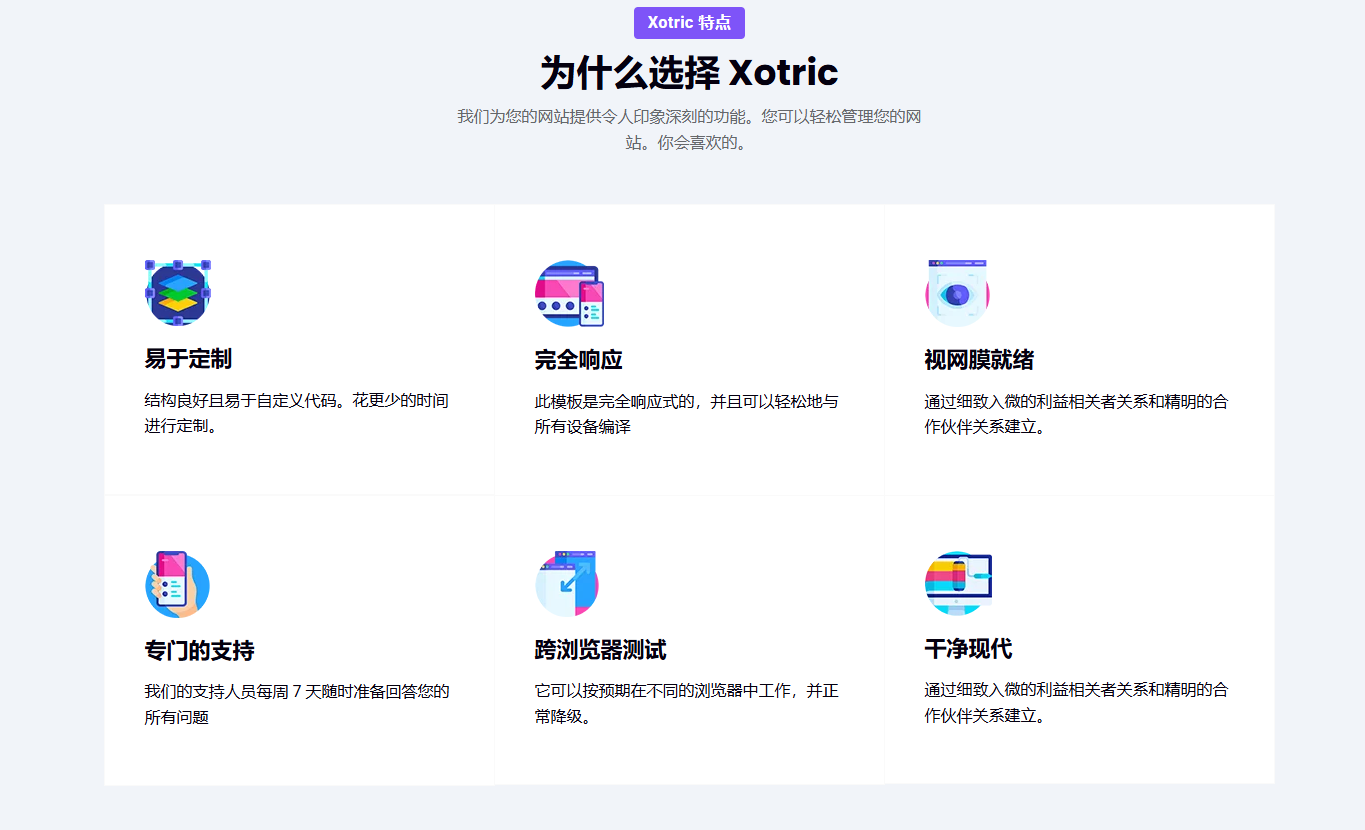Select the 干净现代 card title
This screenshot has height=830, width=1365.
pyautogui.click(x=968, y=649)
